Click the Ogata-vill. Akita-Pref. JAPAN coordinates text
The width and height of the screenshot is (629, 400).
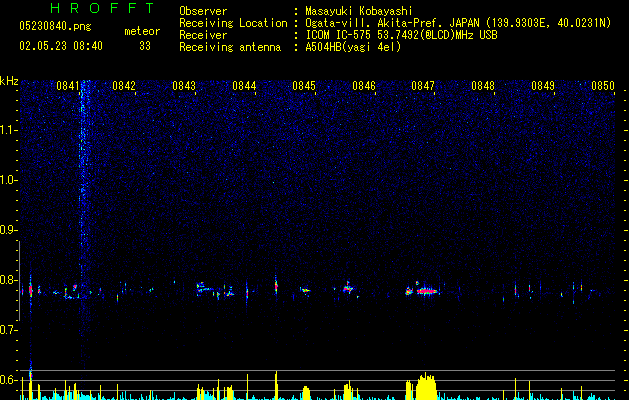(458, 23)
